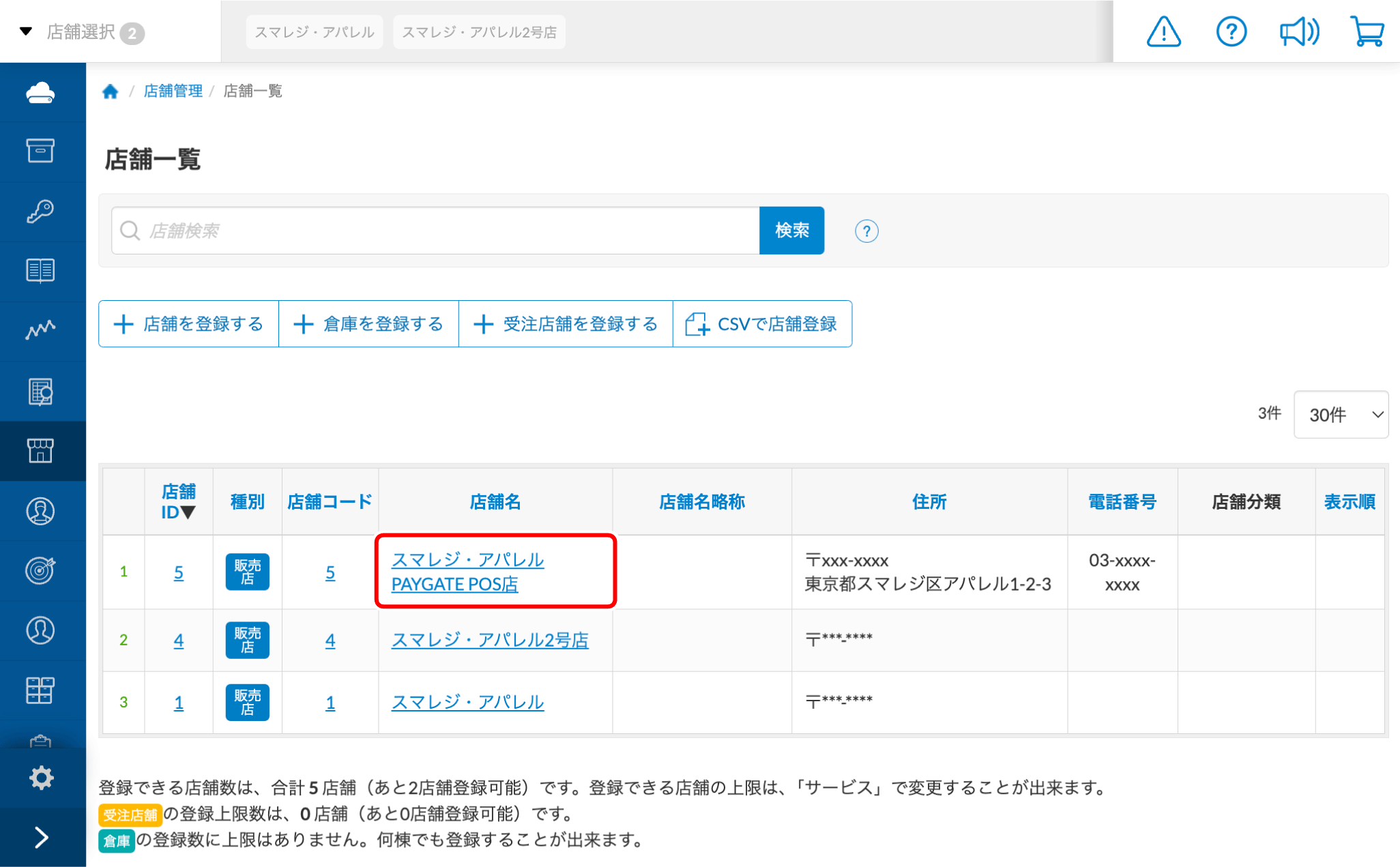
Task: Click phone number 03-xxxx-xxxx cell
Action: point(1122,572)
